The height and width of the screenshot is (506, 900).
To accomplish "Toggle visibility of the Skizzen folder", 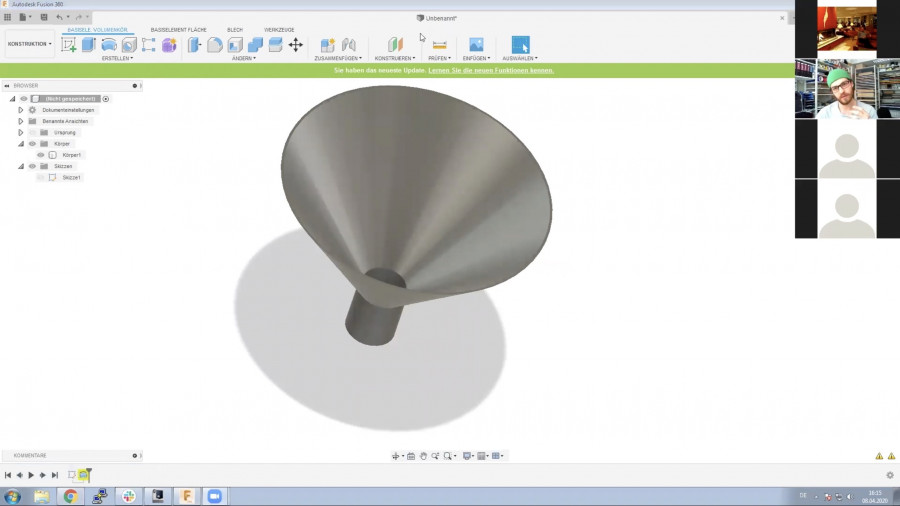I will pos(32,166).
